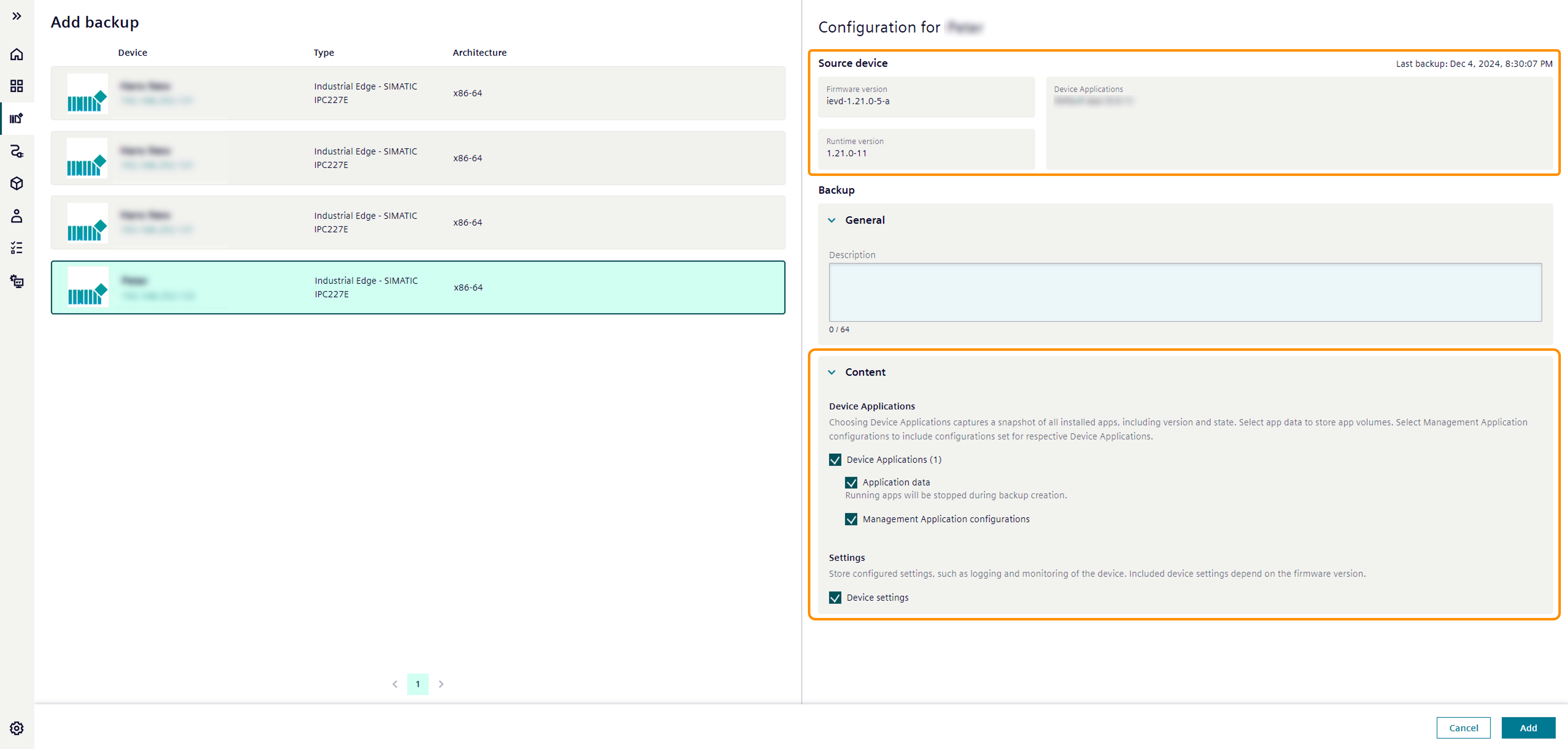This screenshot has height=749, width=1568.
Task: Open the Home page from sidebar
Action: 16,54
